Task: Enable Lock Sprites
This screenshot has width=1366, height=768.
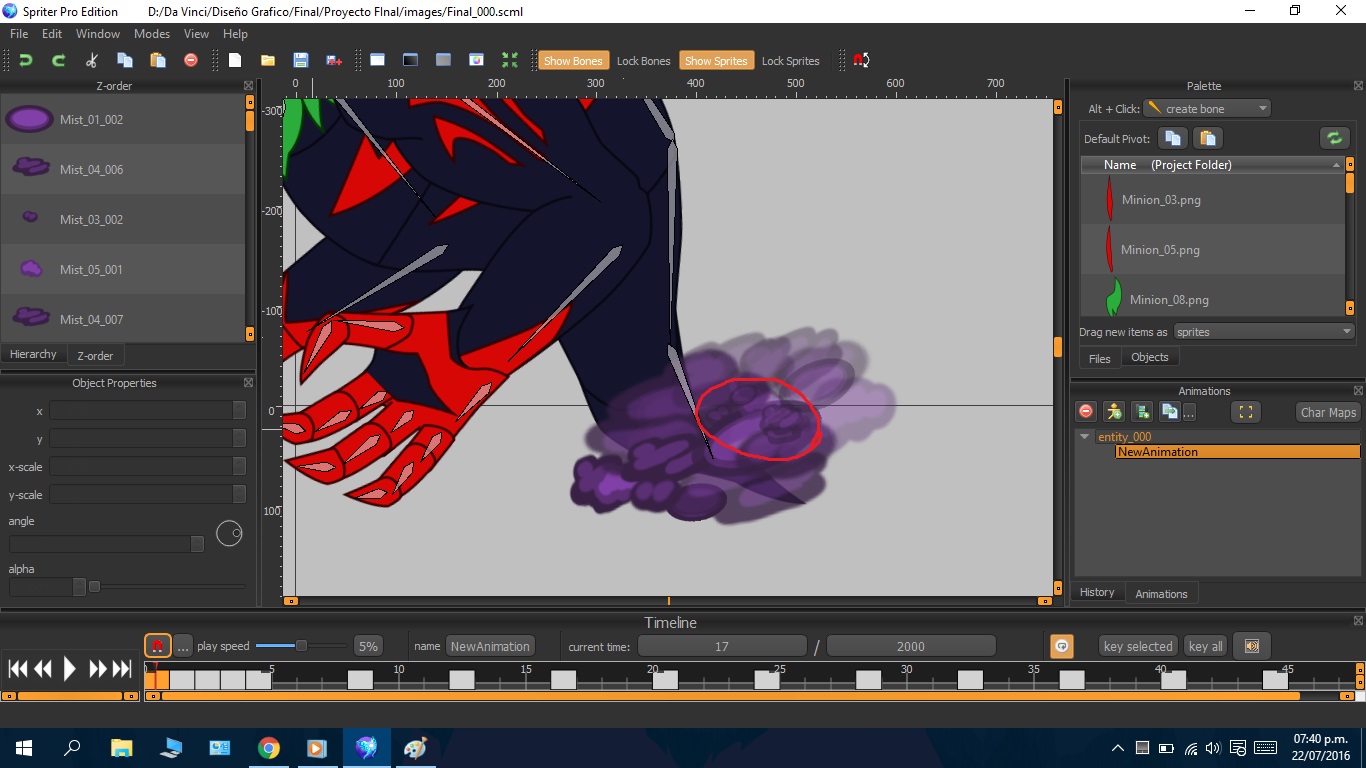Action: point(790,60)
